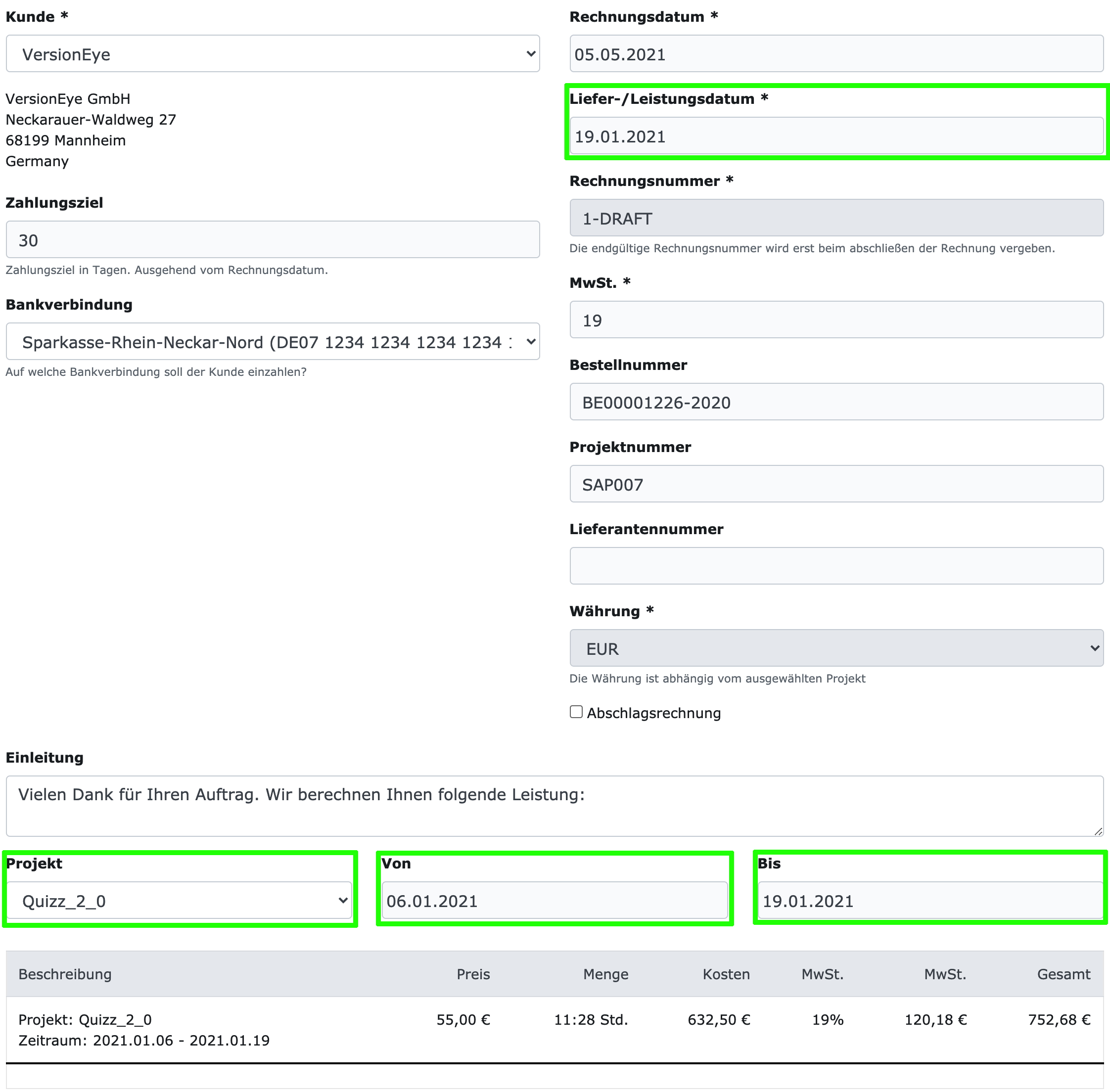Screen dimensions: 1110x1092
Task: Enable the Abschlagsrechnung checkbox
Action: (576, 712)
